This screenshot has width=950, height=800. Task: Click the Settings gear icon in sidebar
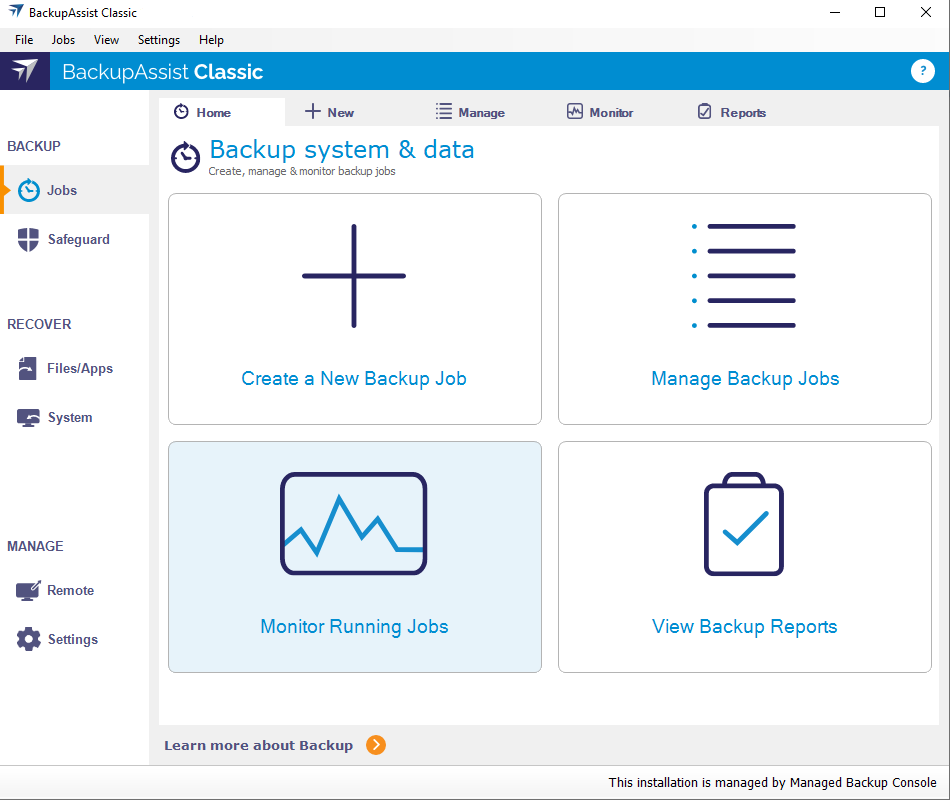tap(28, 639)
